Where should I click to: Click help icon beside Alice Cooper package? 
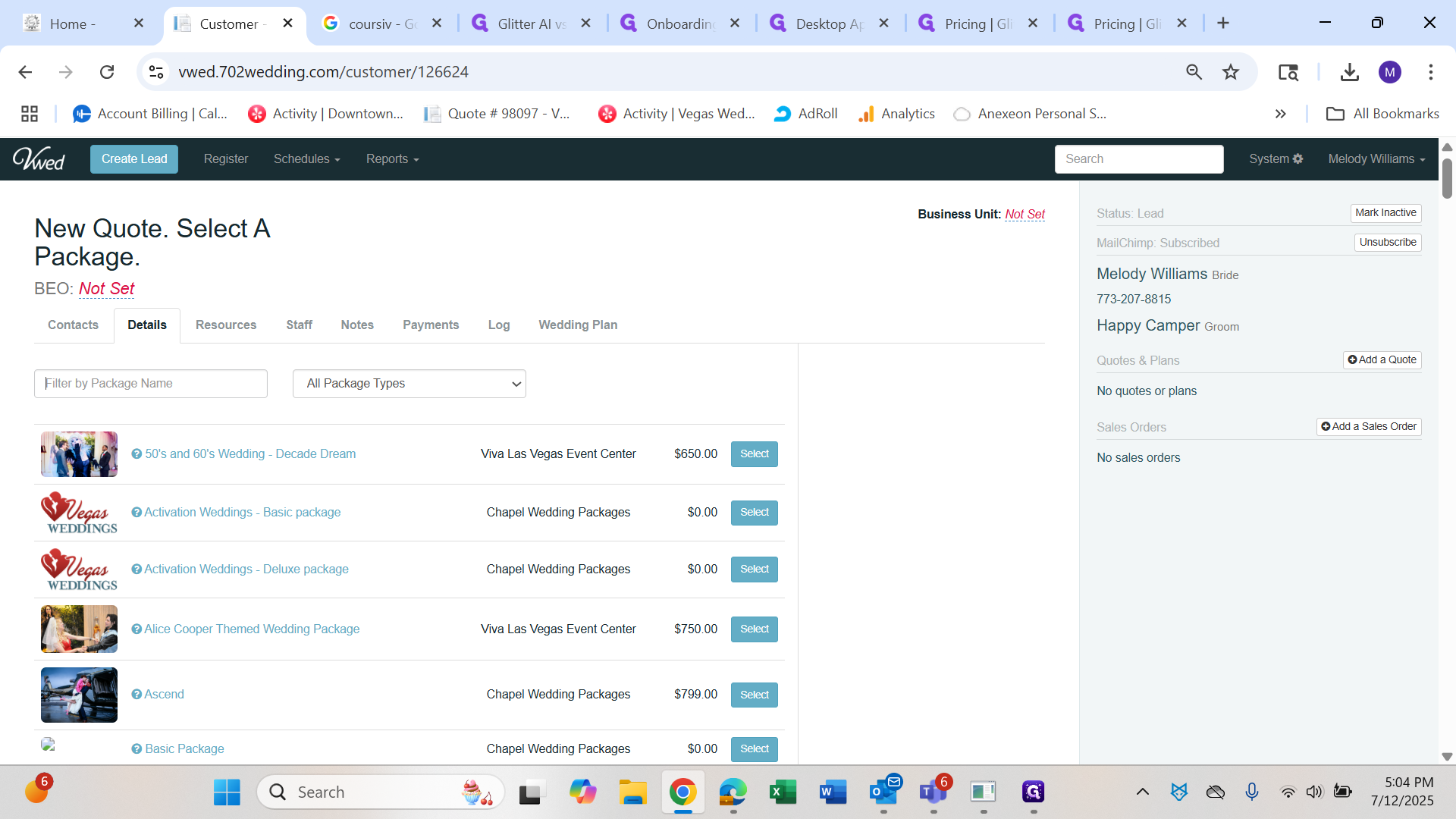point(136,629)
